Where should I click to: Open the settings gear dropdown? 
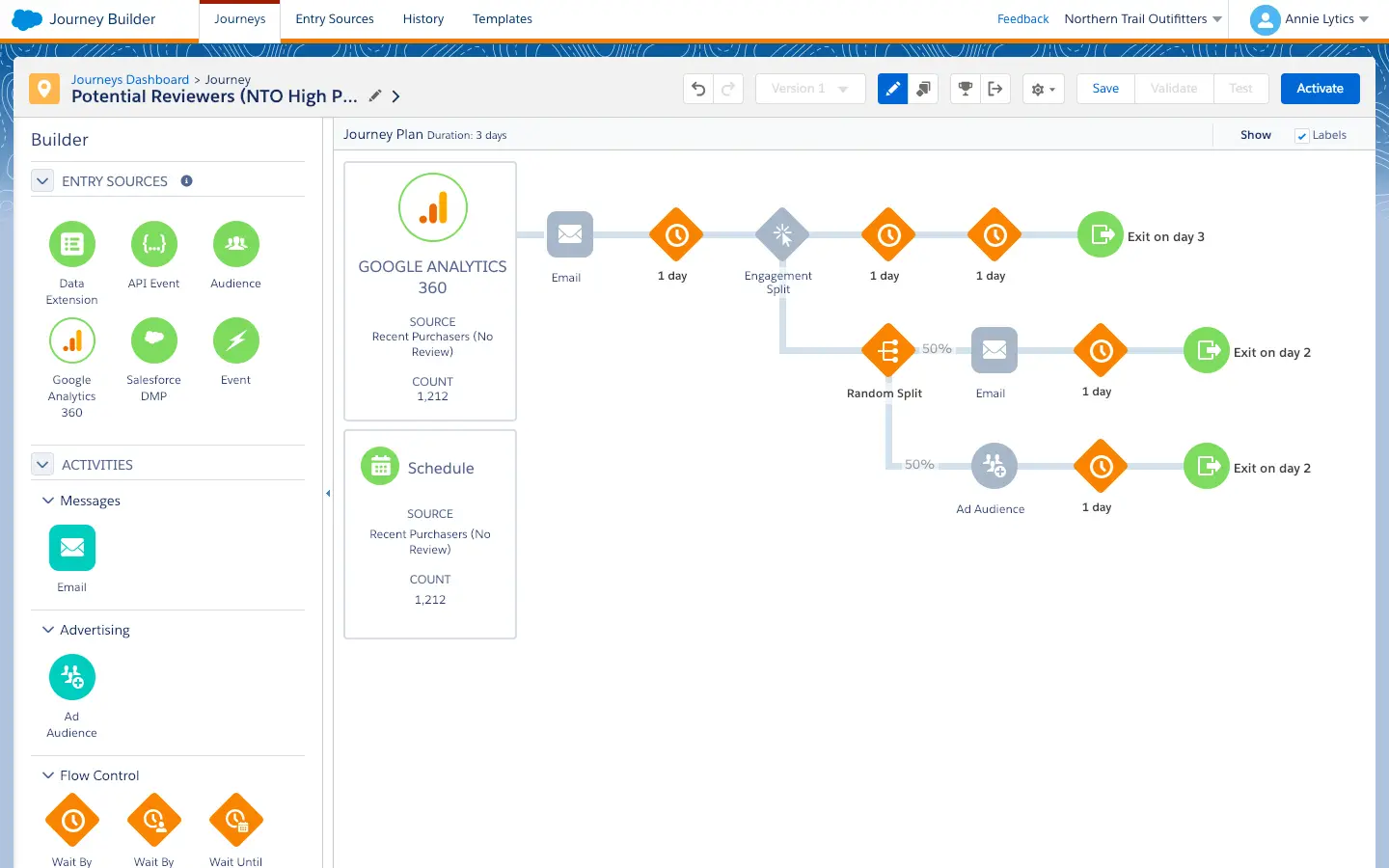[1043, 89]
